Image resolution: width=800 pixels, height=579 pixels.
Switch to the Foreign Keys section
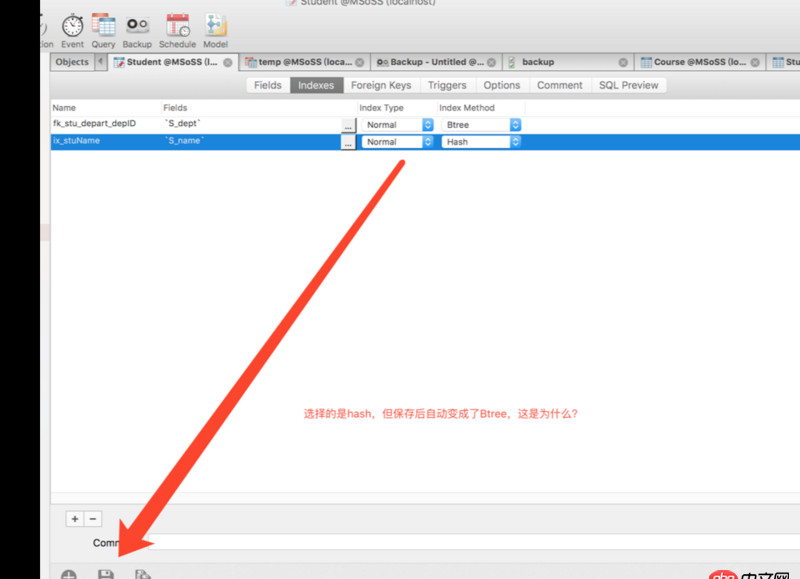click(381, 85)
